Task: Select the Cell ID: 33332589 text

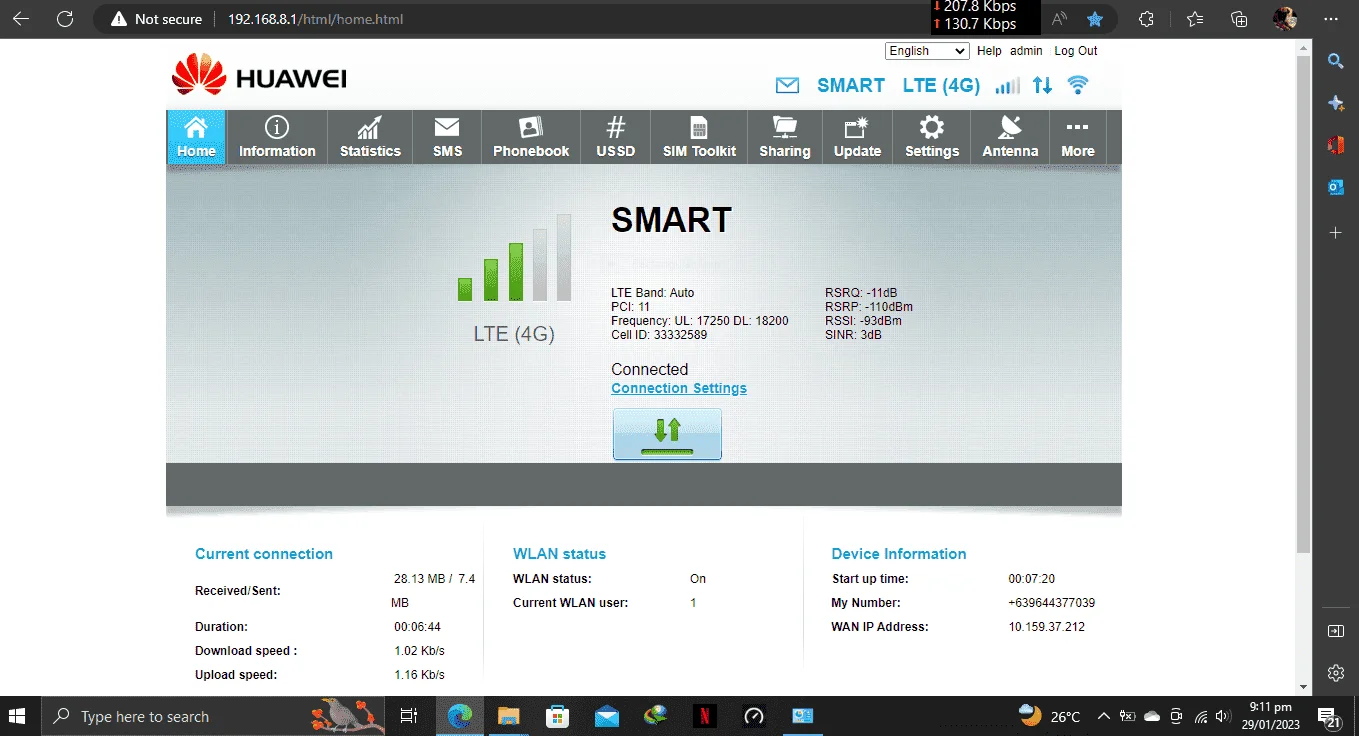Action: [659, 335]
